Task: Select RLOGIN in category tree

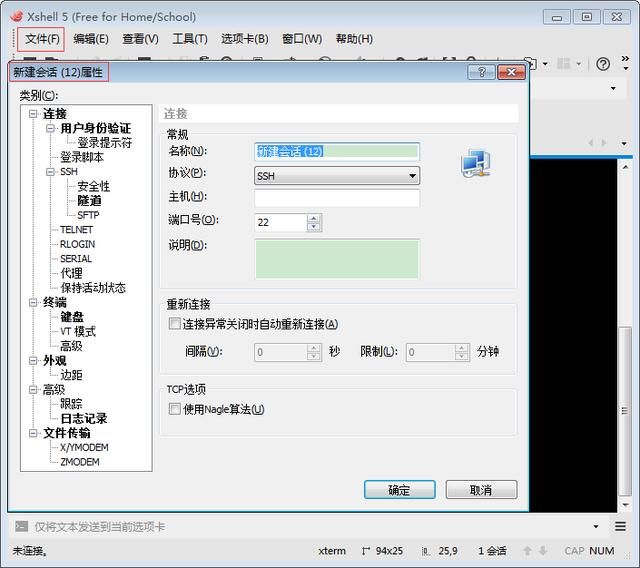Action: tap(78, 244)
